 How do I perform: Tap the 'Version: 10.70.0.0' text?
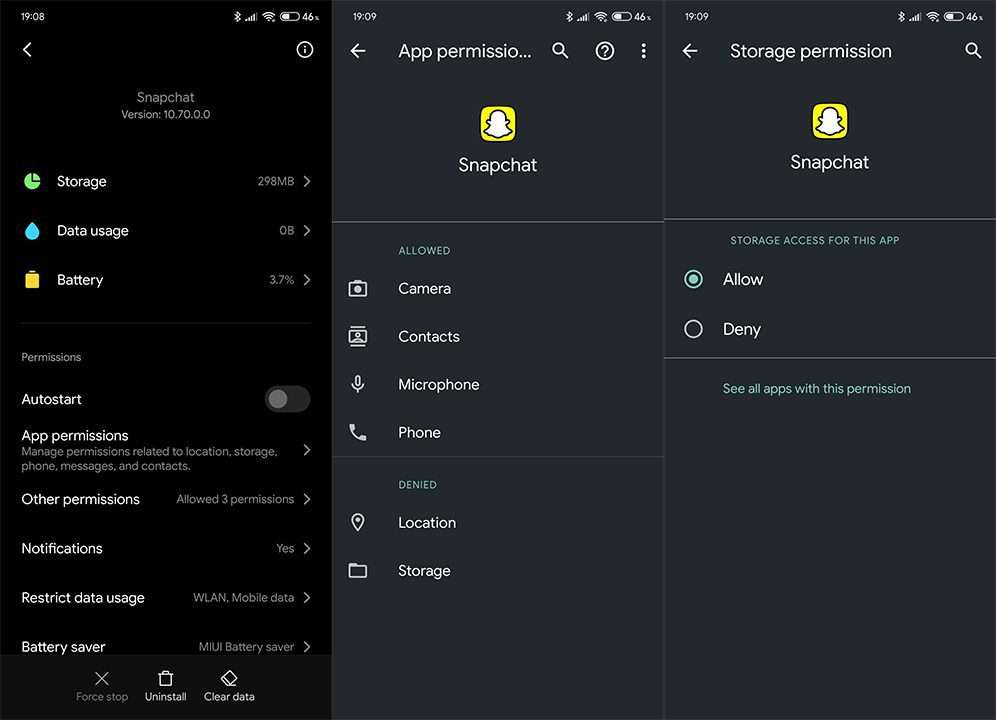point(166,114)
